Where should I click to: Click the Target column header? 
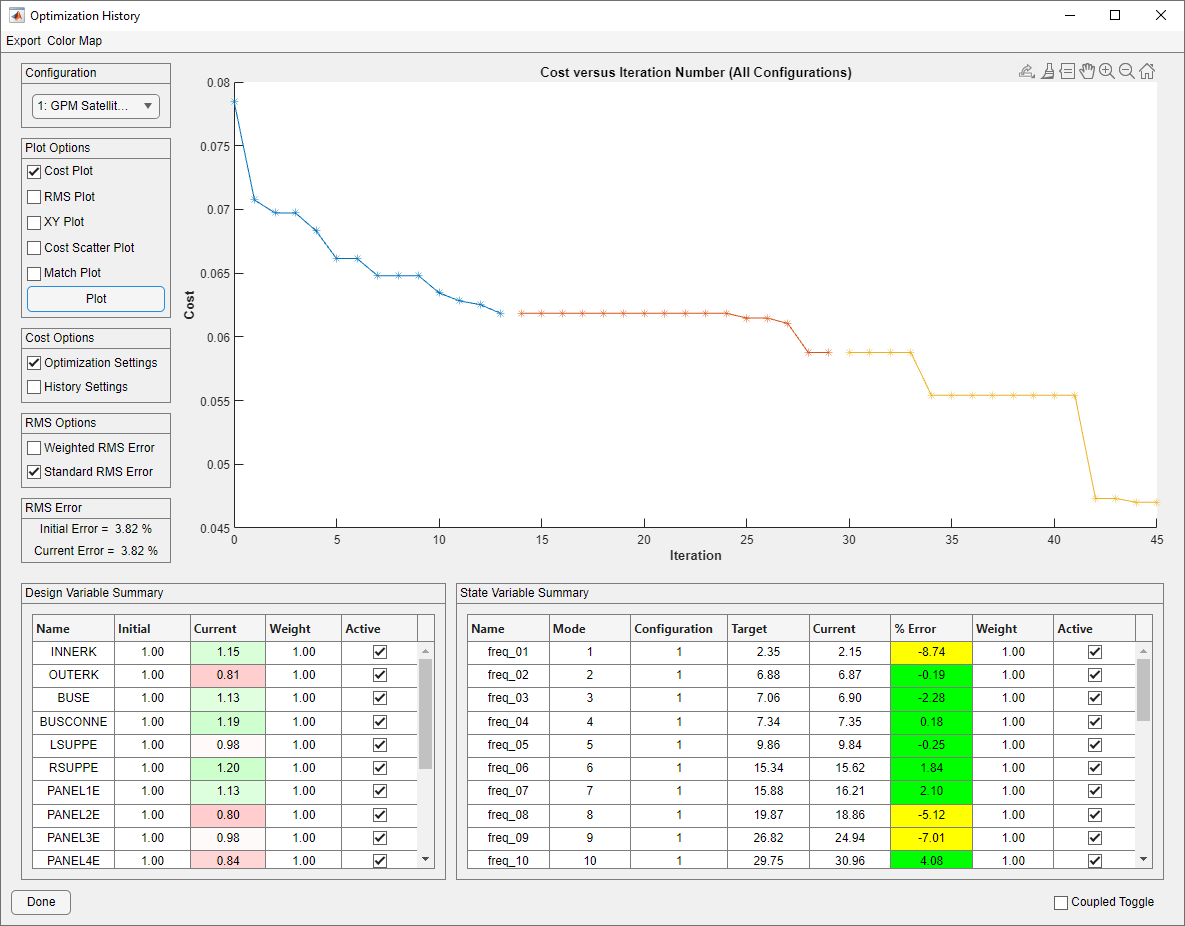point(769,629)
